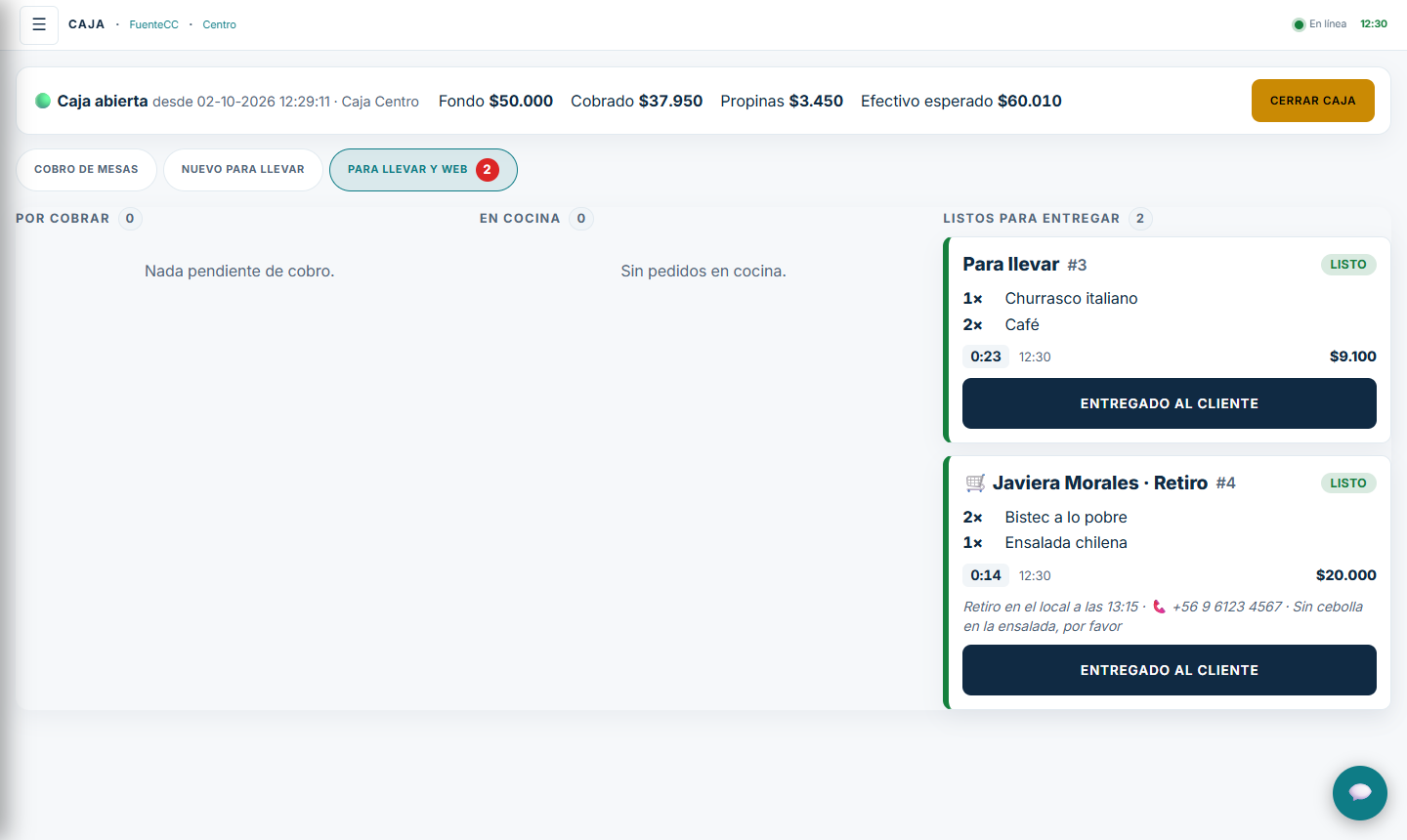Click the 0:23 timer badge
This screenshot has width=1407, height=840.
coord(986,357)
